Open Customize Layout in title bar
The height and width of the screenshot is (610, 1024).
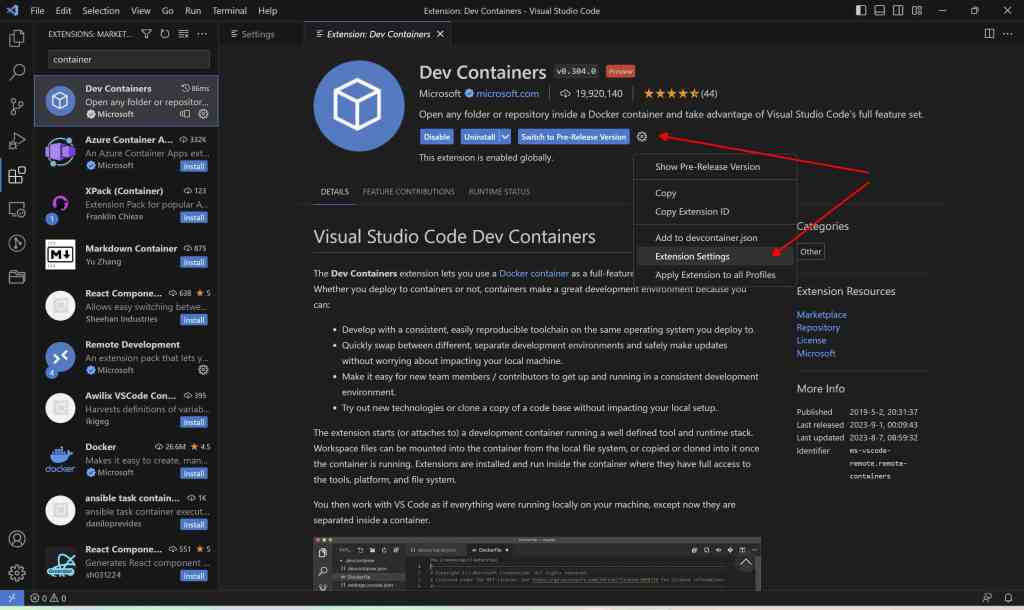tap(917, 10)
